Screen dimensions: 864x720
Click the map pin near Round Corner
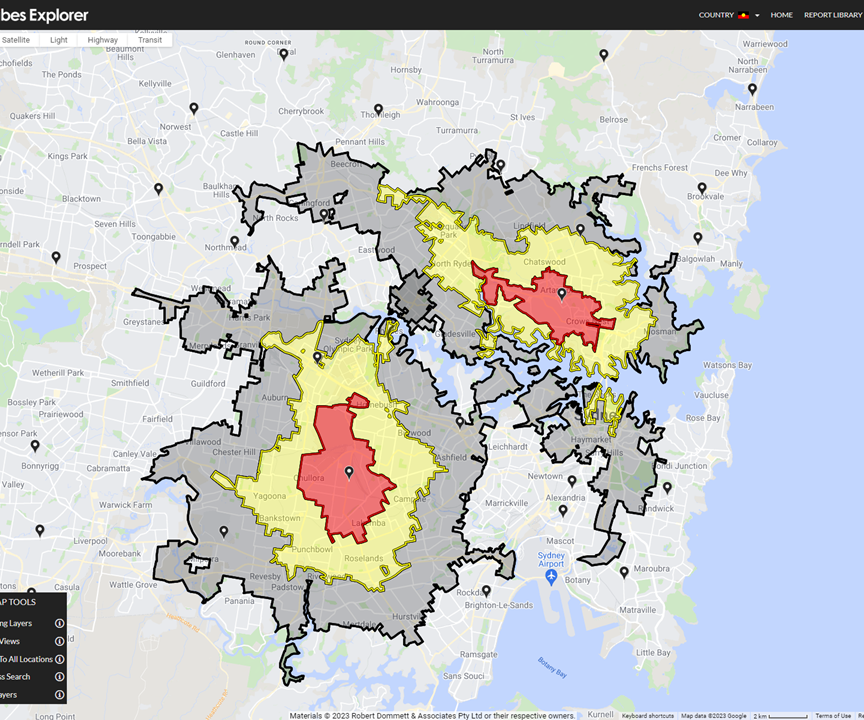coord(284,54)
